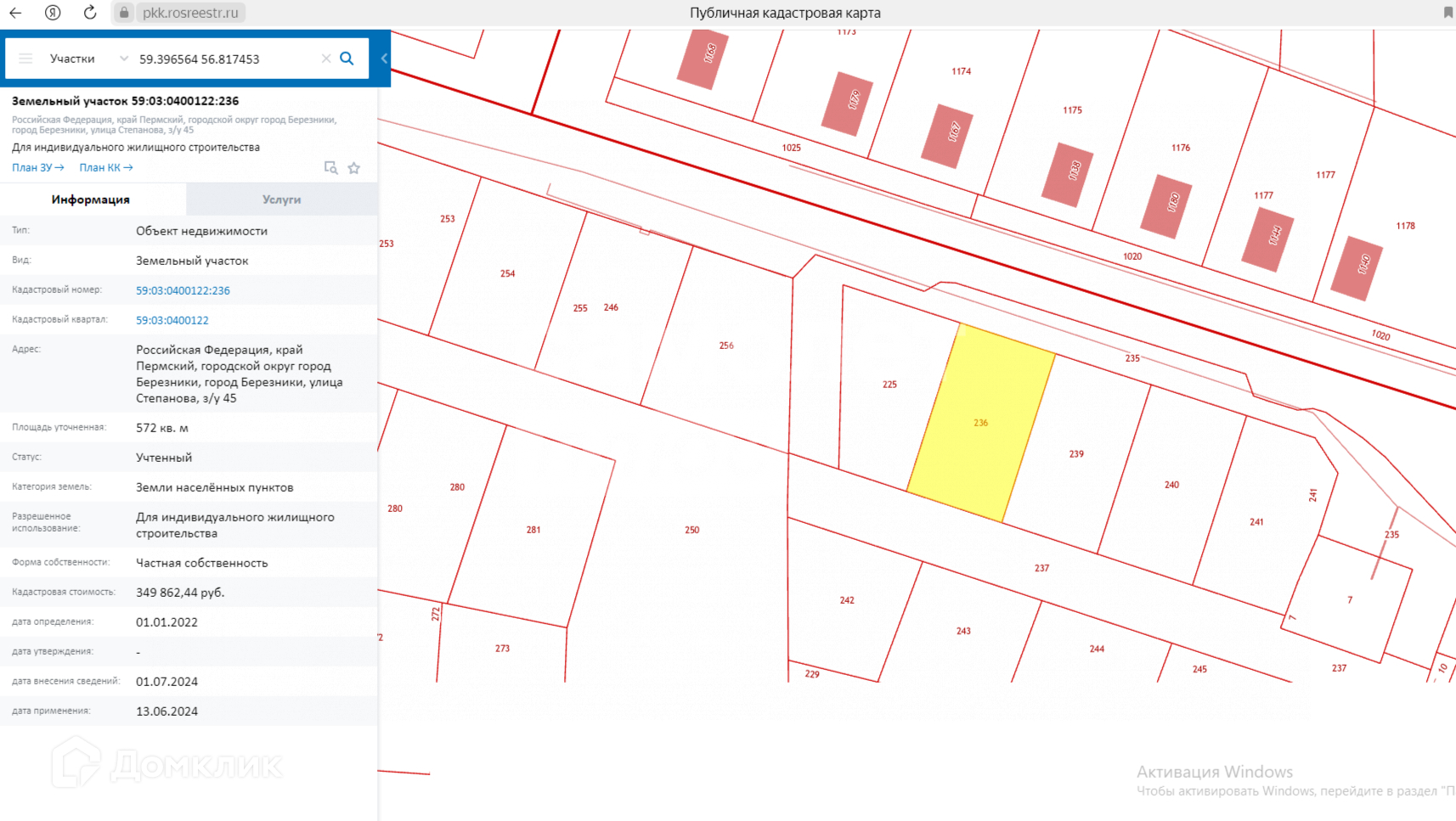
Task: Open the hamburger menu in the search bar
Action: [x=25, y=59]
